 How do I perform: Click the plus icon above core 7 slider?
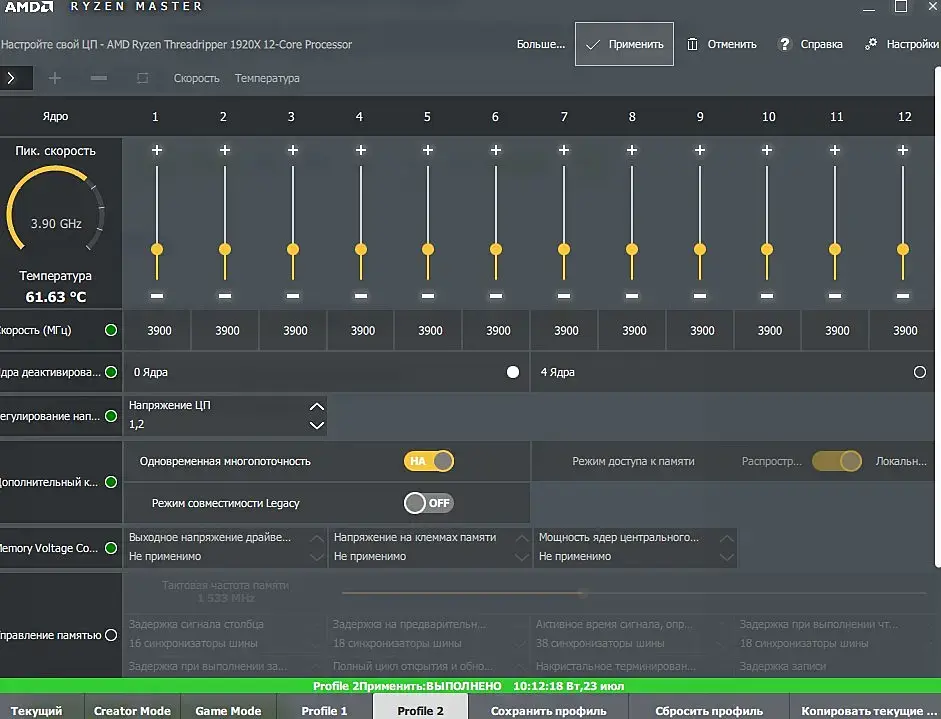coord(564,150)
